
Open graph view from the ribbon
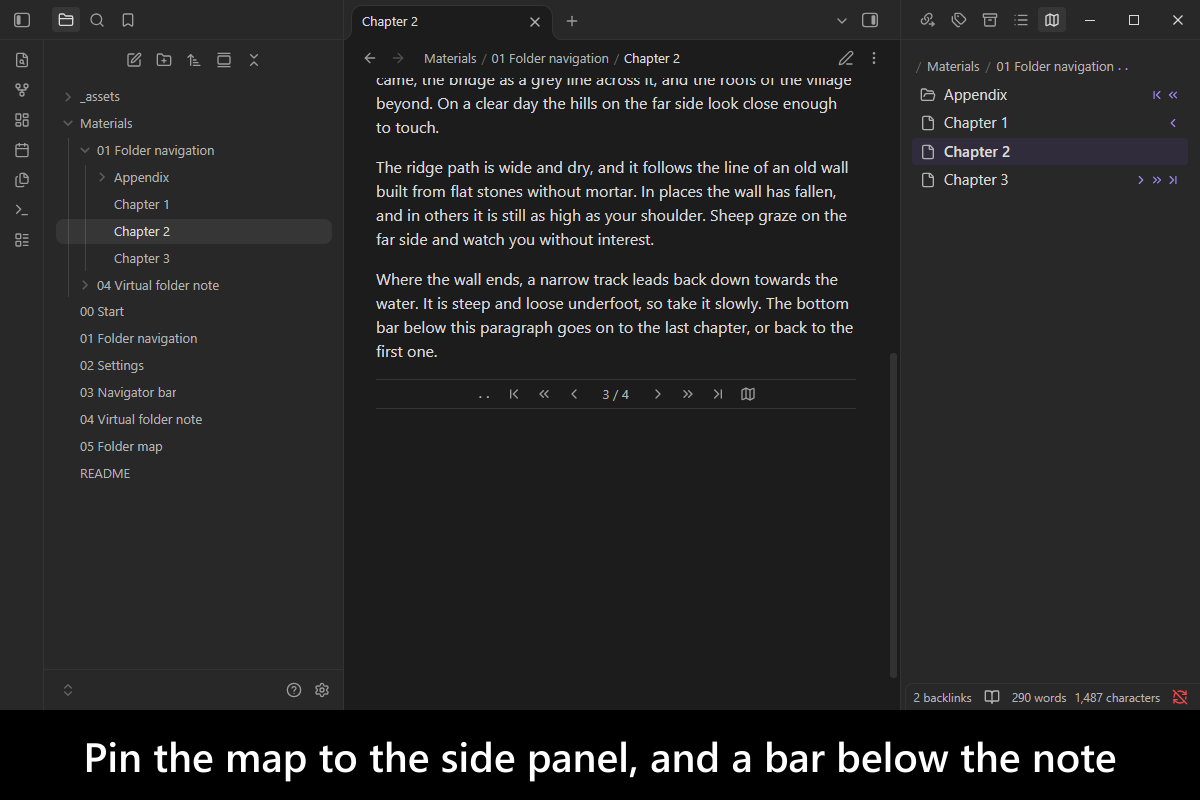coord(22,90)
